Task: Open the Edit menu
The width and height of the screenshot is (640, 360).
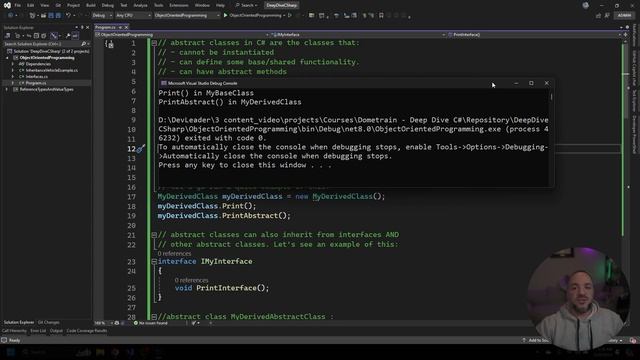Action: tap(31, 5)
